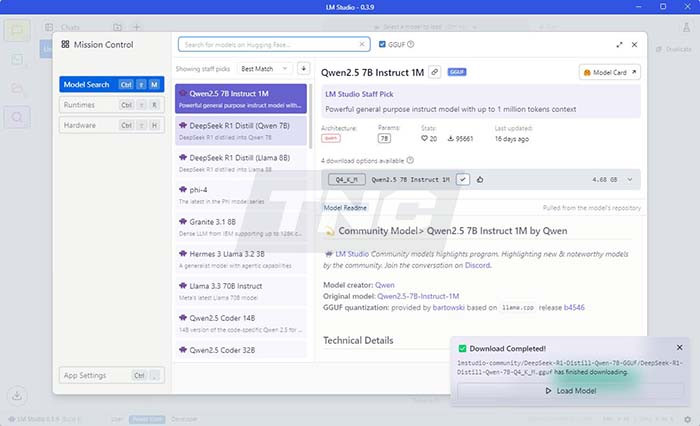Copy model link icon next to Qwen2.5 title
Screen dimensions: 700x426
coord(434,72)
